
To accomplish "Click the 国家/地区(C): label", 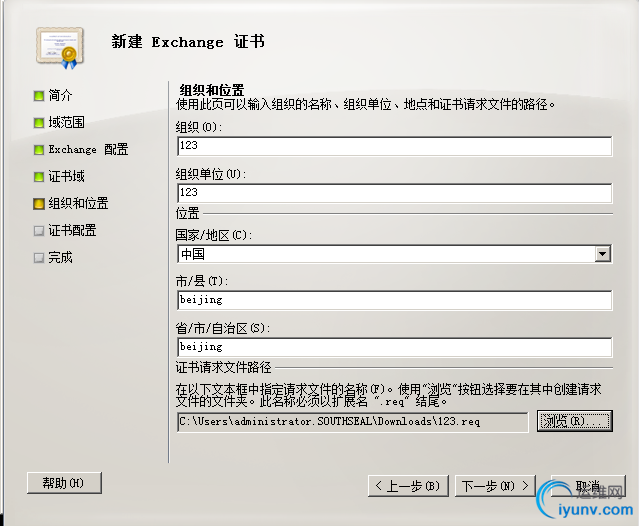I will tap(214, 235).
